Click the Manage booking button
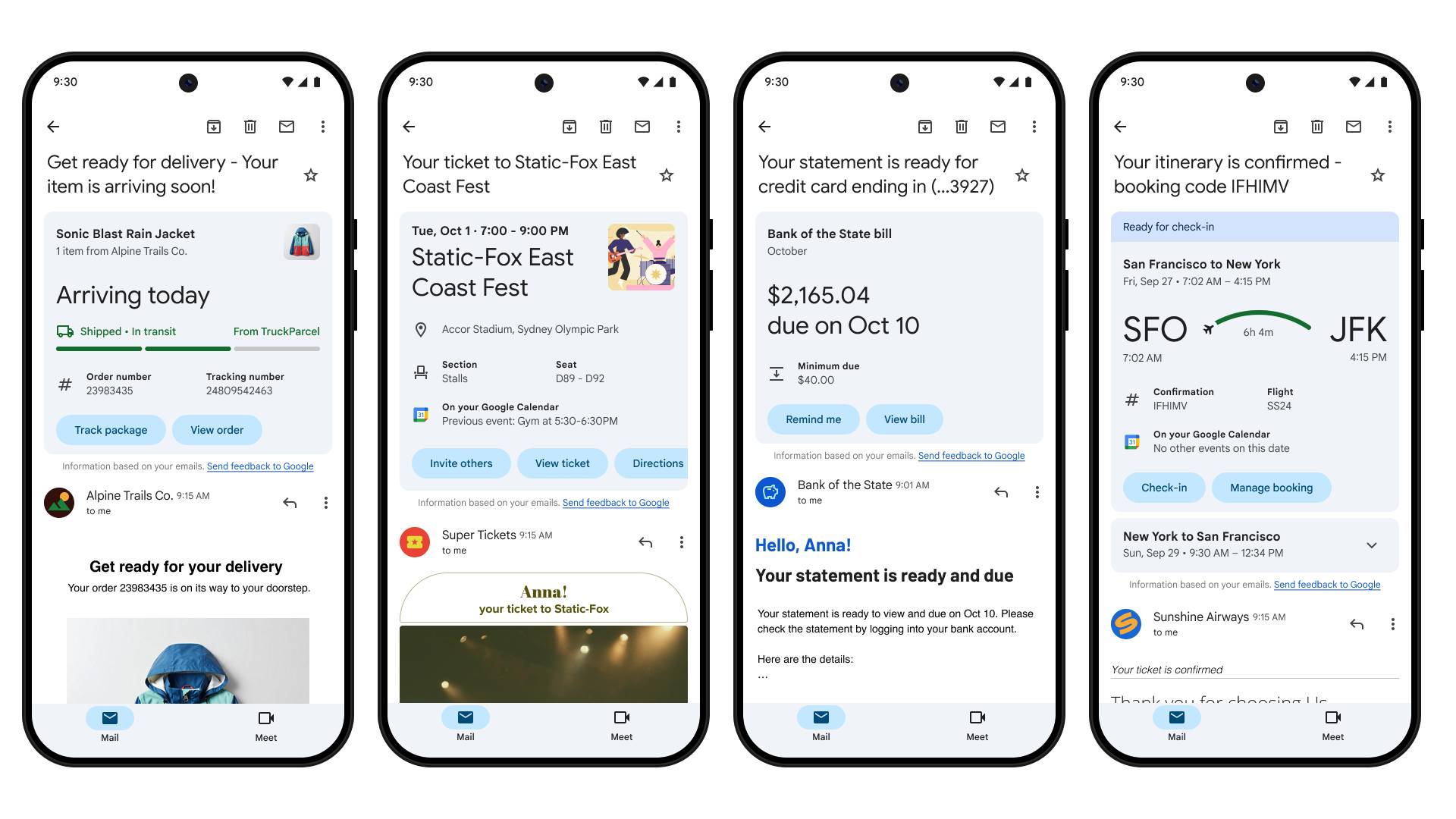This screenshot has width=1456, height=819. tap(1271, 487)
